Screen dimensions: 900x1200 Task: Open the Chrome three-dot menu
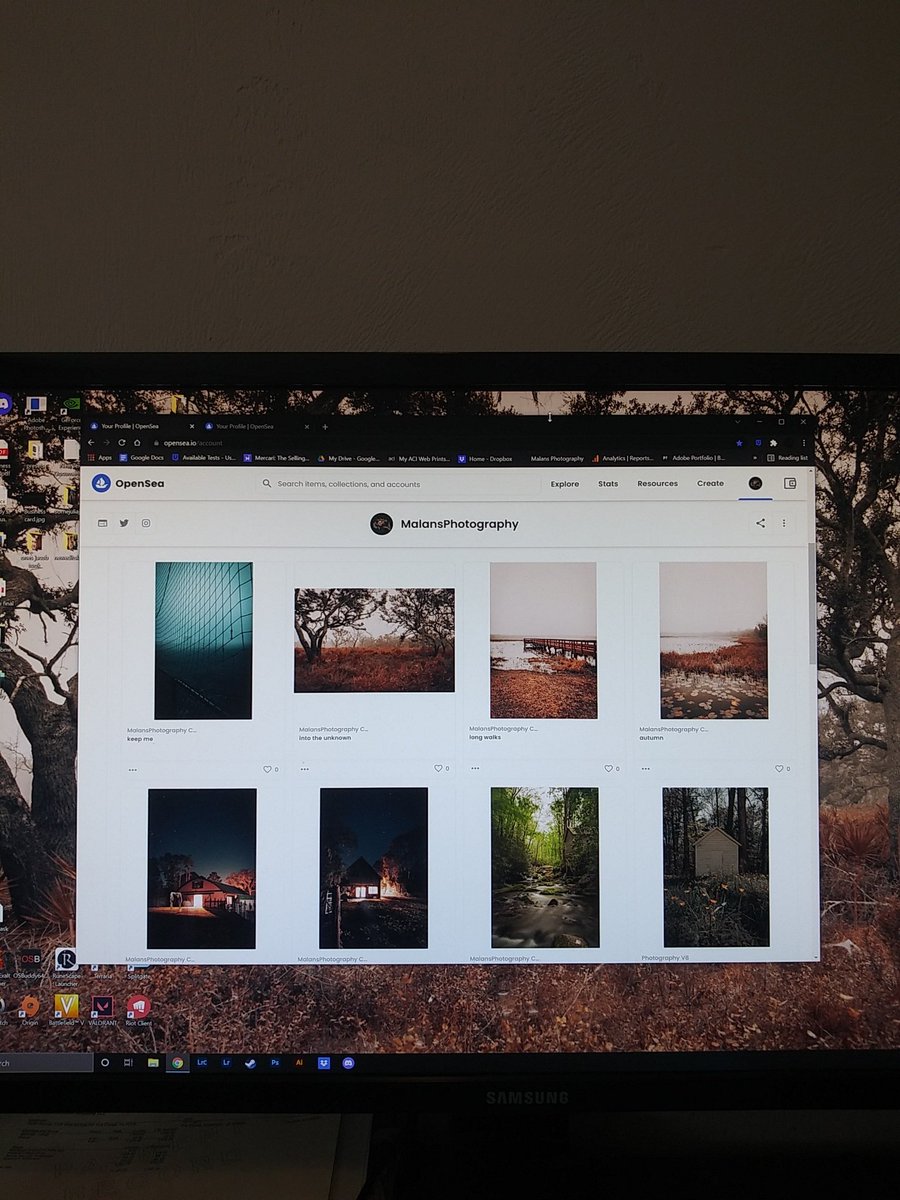[805, 442]
